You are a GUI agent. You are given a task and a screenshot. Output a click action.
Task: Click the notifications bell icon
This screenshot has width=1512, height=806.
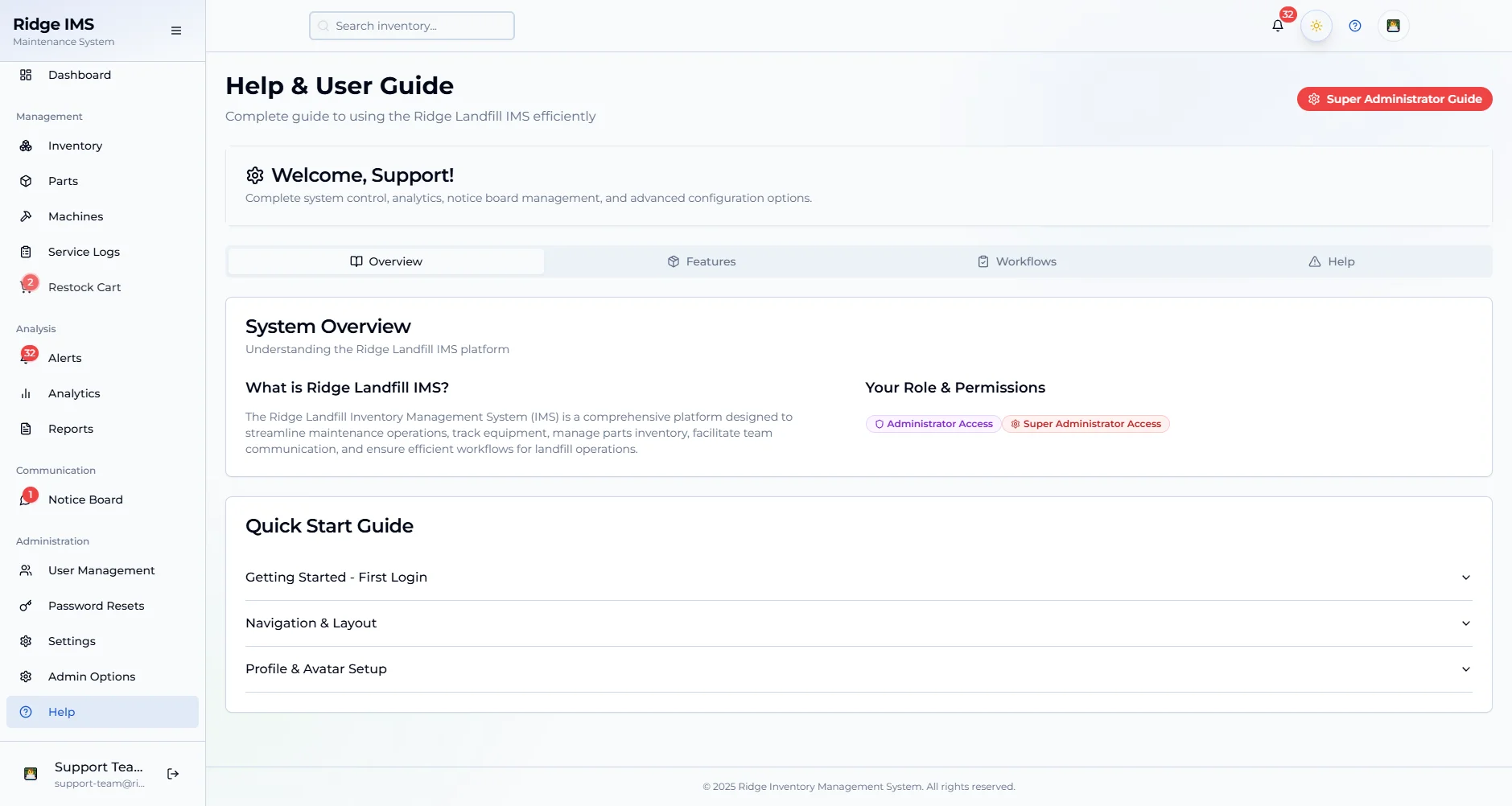click(x=1277, y=26)
